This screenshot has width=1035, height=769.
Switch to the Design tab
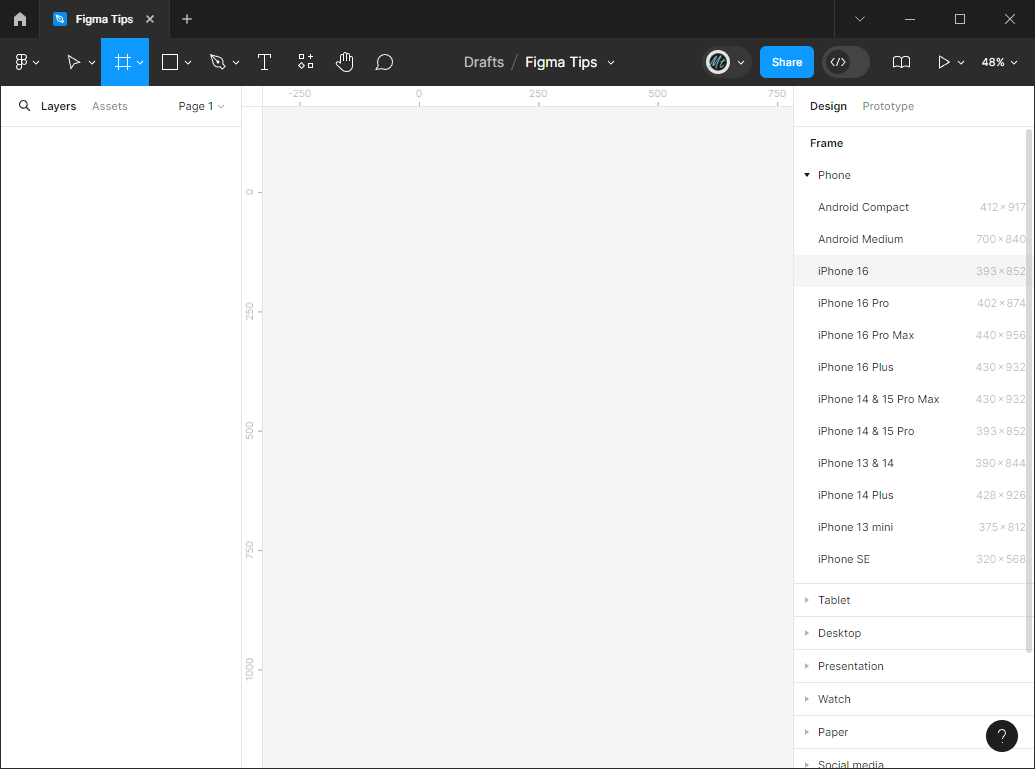(828, 106)
